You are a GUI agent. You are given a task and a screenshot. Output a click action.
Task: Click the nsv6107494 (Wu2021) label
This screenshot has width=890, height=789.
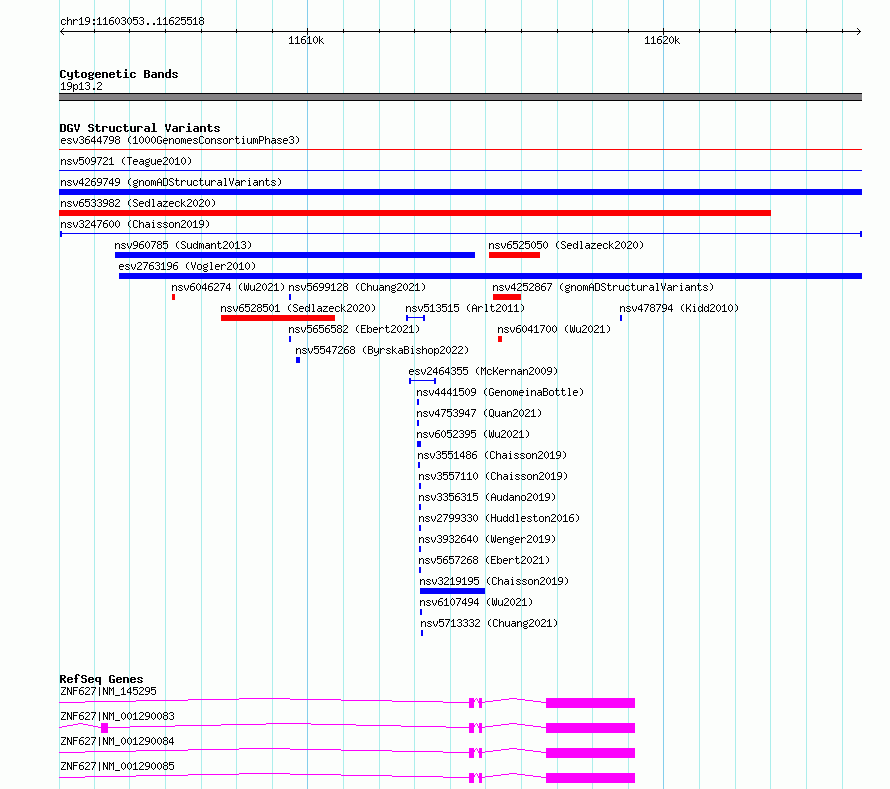click(x=476, y=602)
